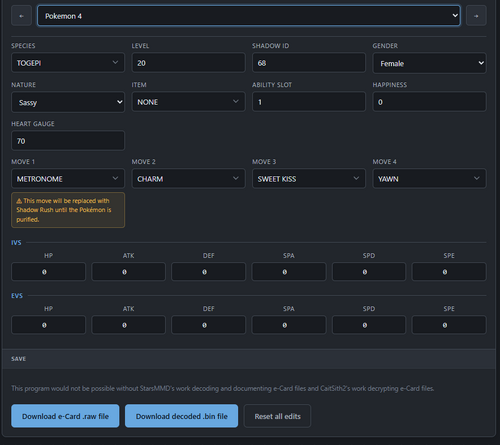This screenshot has width=500, height=445.
Task: Download e-Card .raw file
Action: coord(65,416)
